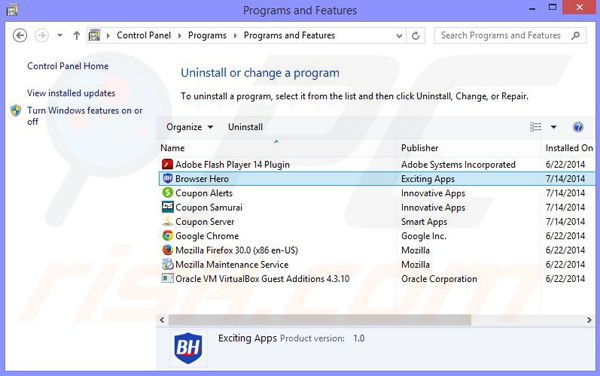Screen dimensions: 600x376
Task: Click the Mozilla Maintenance Service icon
Action: click(x=167, y=264)
